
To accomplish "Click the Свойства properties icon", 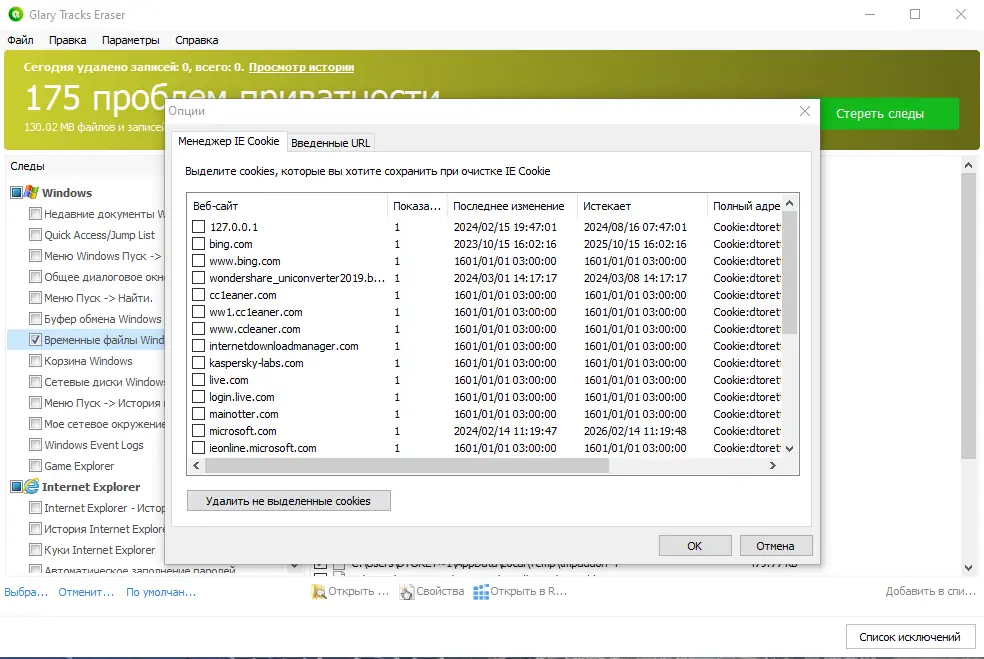I will coord(407,592).
